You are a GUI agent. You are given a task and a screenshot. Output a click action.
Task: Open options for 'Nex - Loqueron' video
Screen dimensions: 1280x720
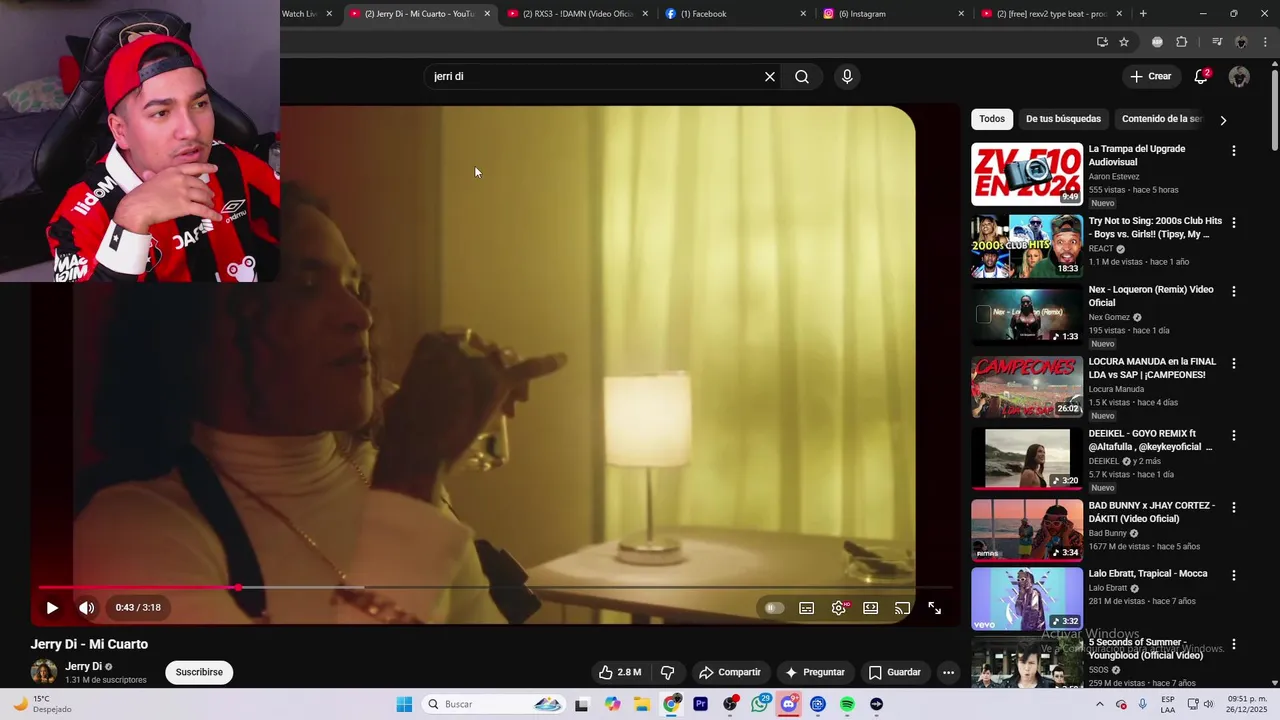pos(1233,292)
